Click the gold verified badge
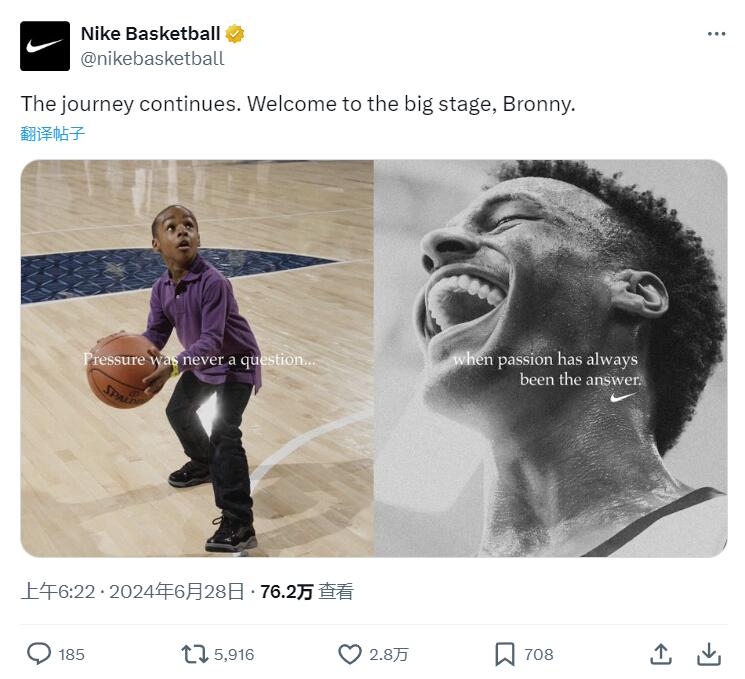Image resolution: width=745 pixels, height=679 pixels. pyautogui.click(x=235, y=34)
